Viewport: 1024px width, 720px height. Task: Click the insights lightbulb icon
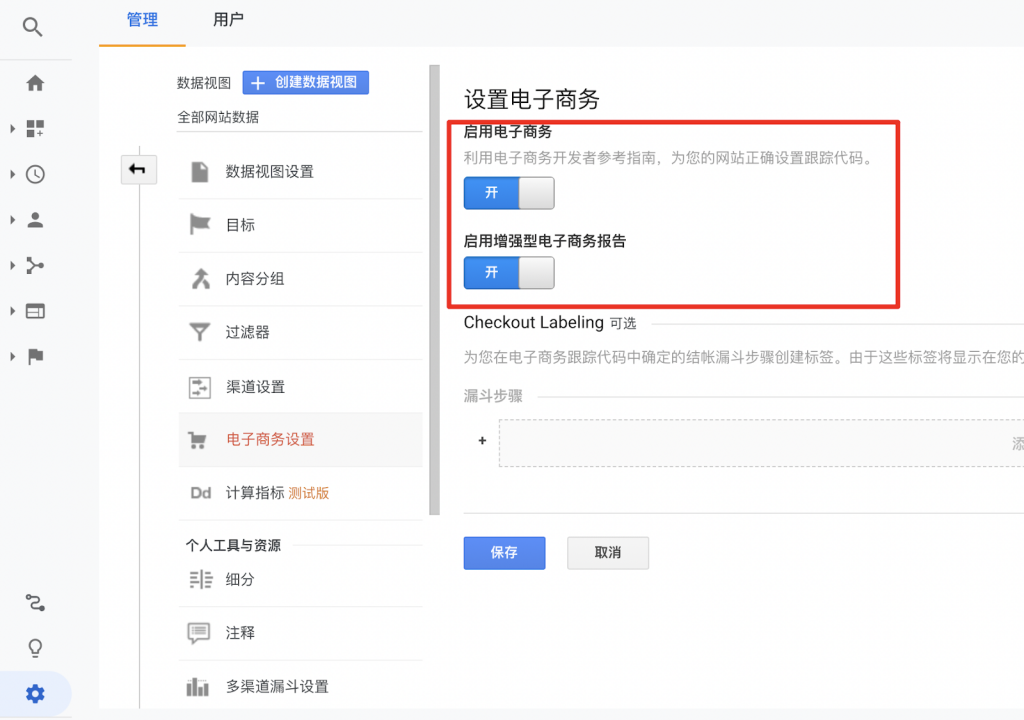pyautogui.click(x=35, y=647)
